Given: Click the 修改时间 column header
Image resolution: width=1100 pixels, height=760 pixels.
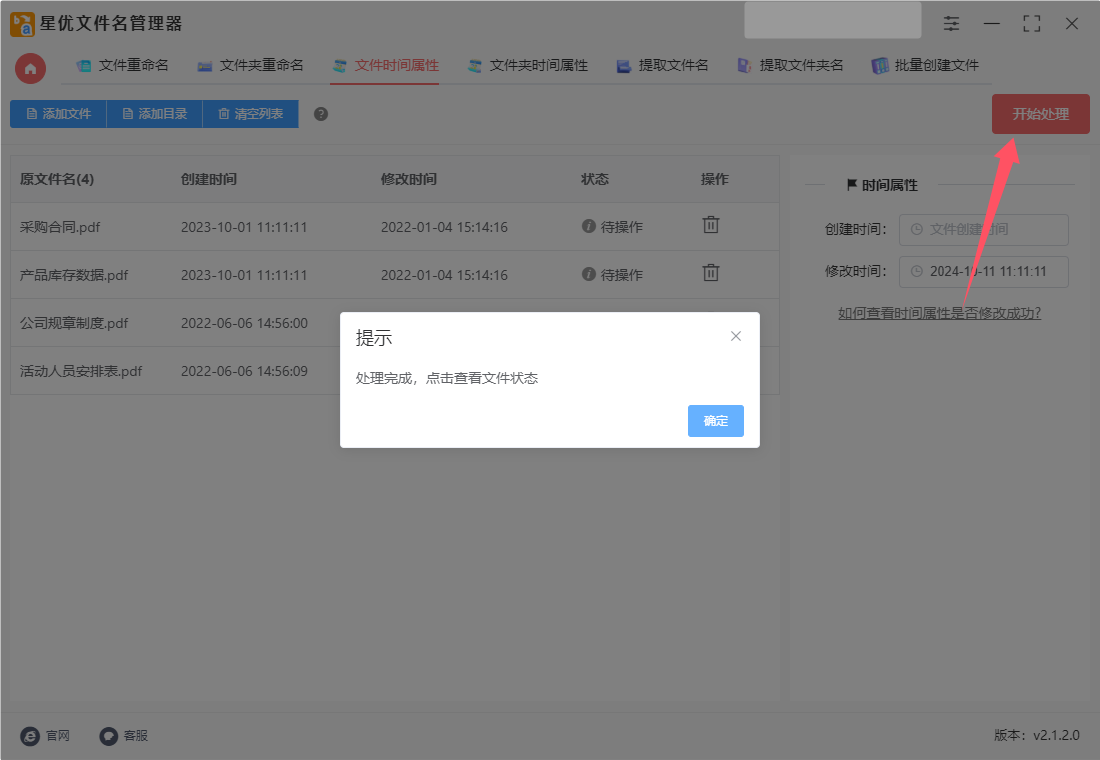Looking at the screenshot, I should click(409, 179).
